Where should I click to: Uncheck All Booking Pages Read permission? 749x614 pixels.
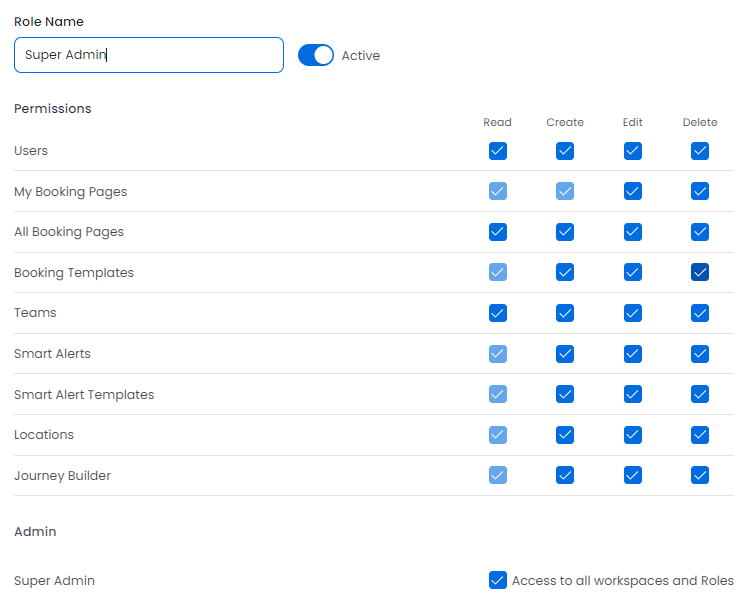(498, 232)
